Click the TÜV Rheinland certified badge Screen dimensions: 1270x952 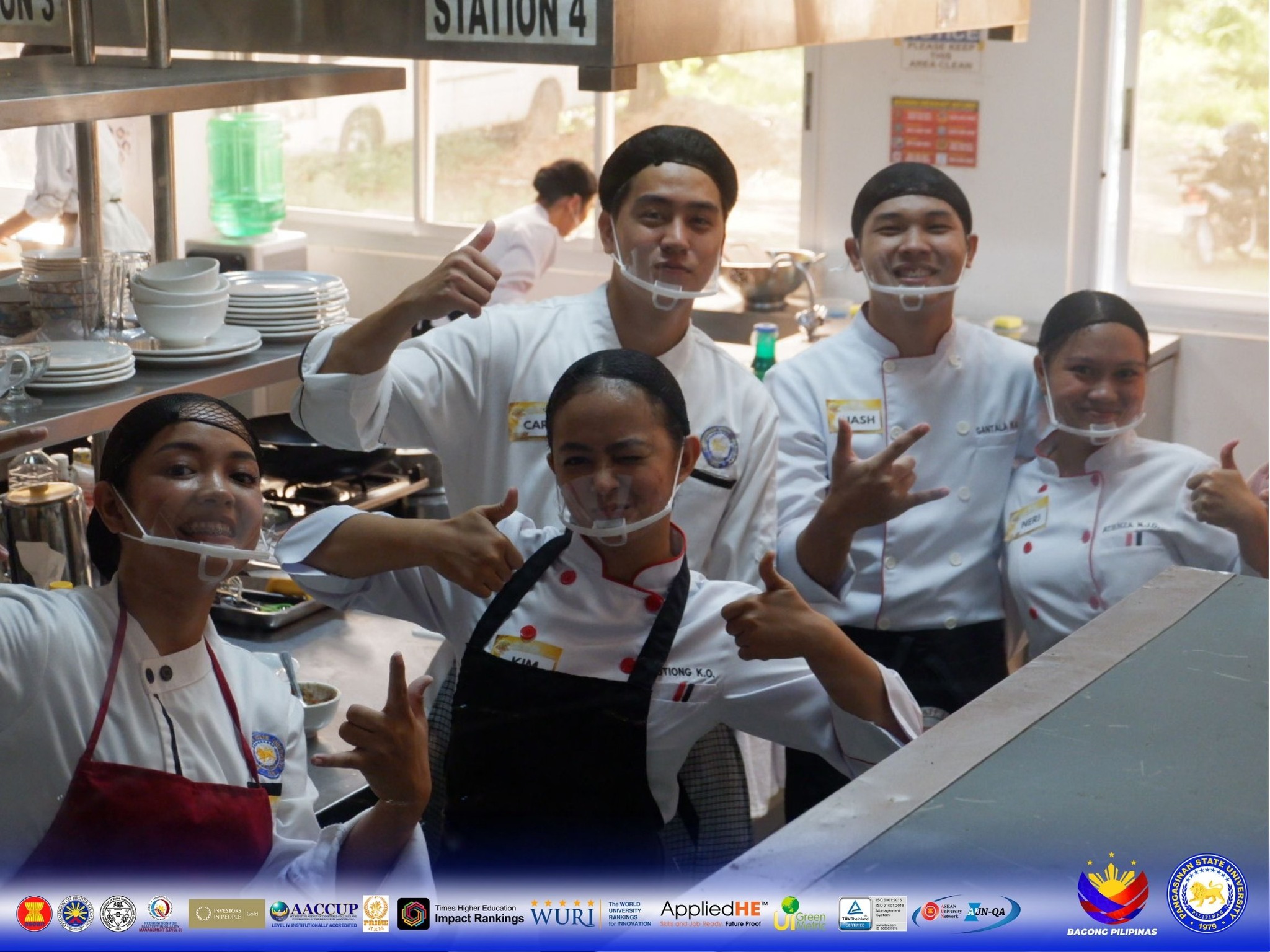856,914
